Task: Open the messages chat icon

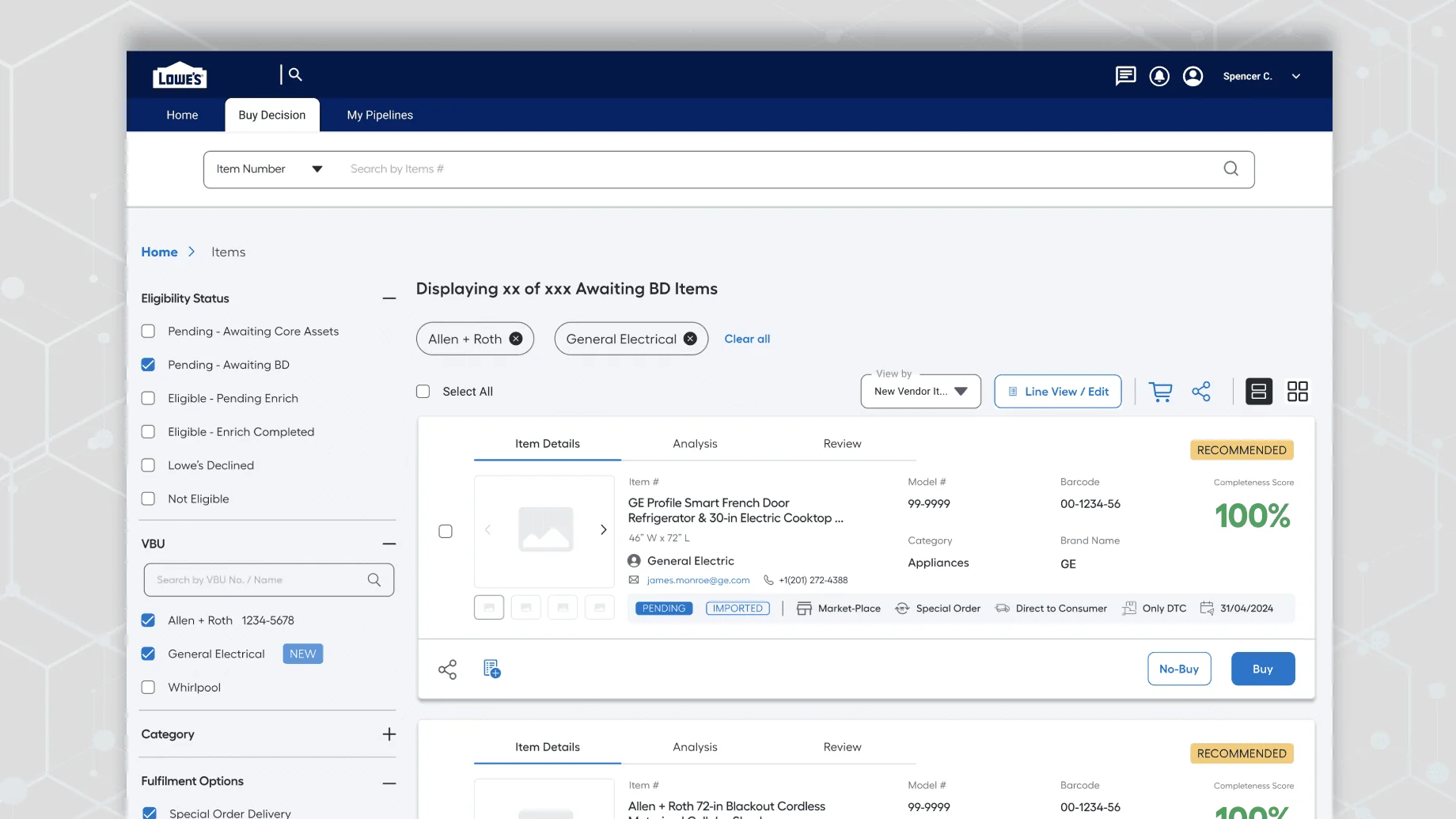Action: [1125, 76]
